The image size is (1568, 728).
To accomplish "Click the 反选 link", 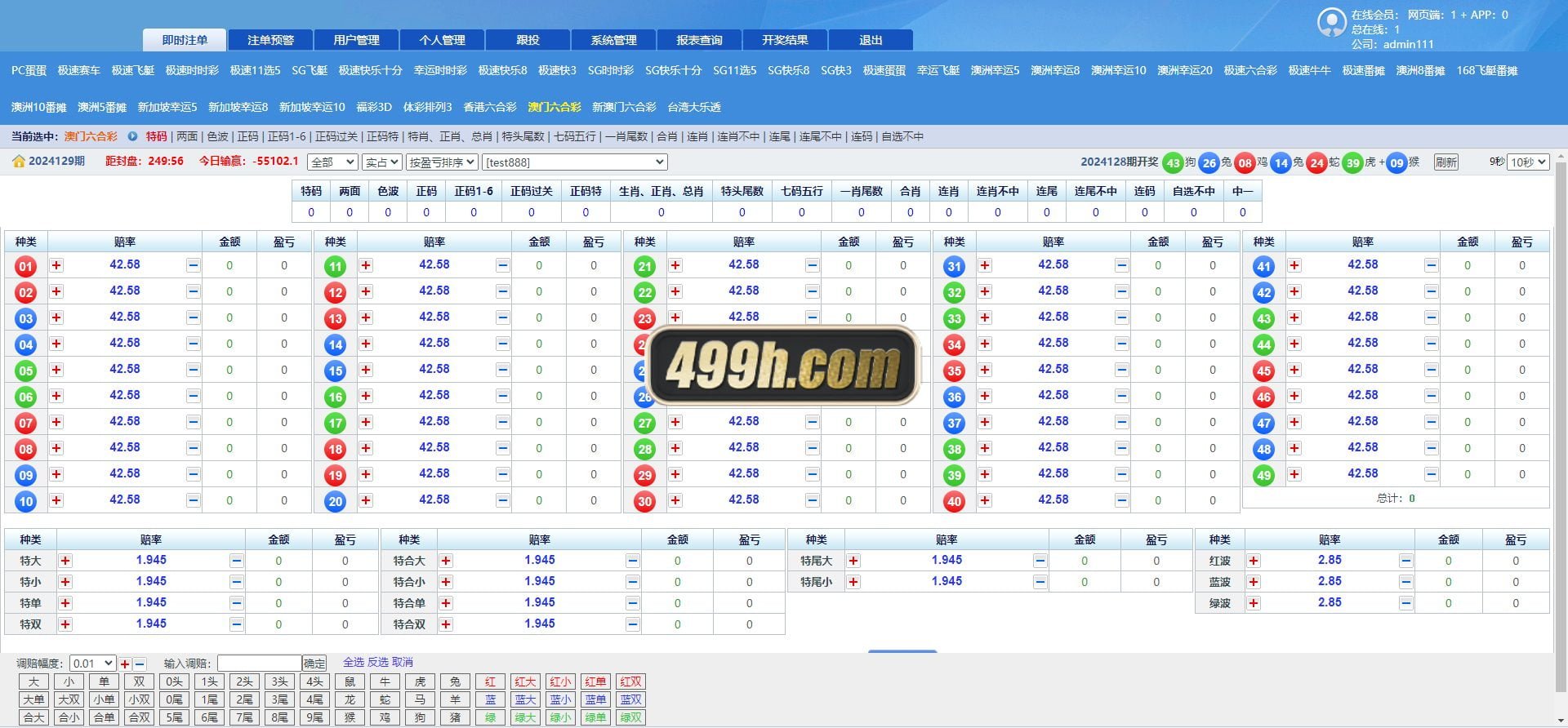I will (x=378, y=662).
